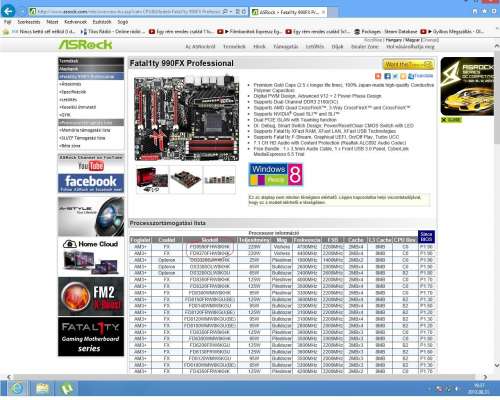500x400 pixels.
Task: Click the Facebook share icon
Action: 387,76
